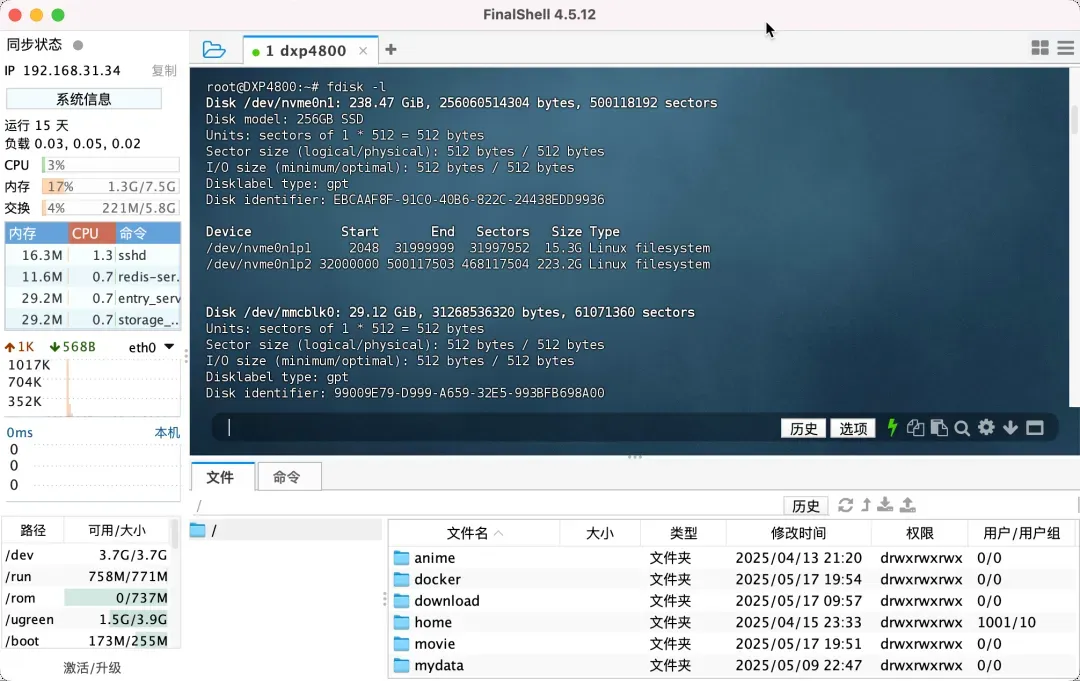The height and width of the screenshot is (681, 1080).
Task: Click the 可用/大小 column header
Action: pos(117,530)
